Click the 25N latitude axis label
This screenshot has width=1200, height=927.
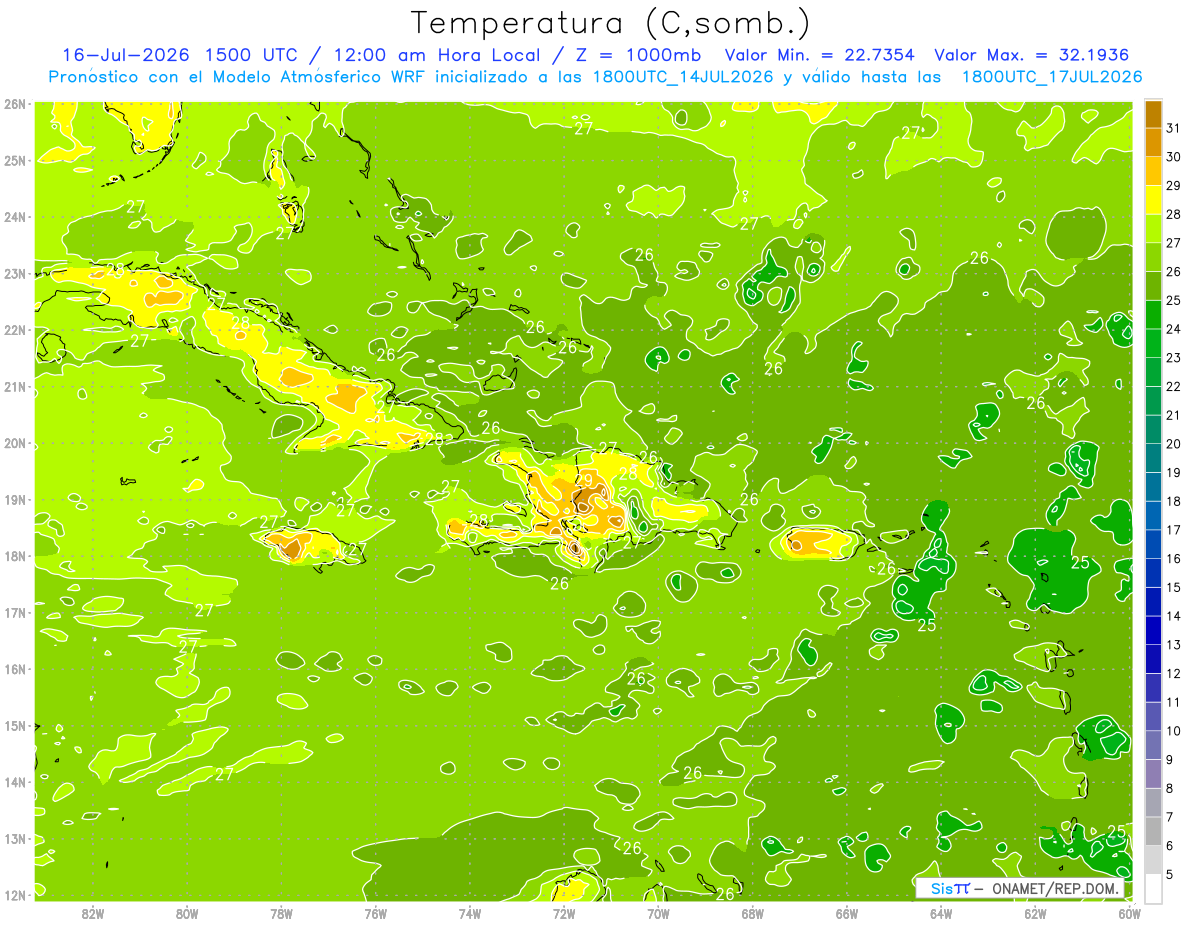tap(15, 160)
